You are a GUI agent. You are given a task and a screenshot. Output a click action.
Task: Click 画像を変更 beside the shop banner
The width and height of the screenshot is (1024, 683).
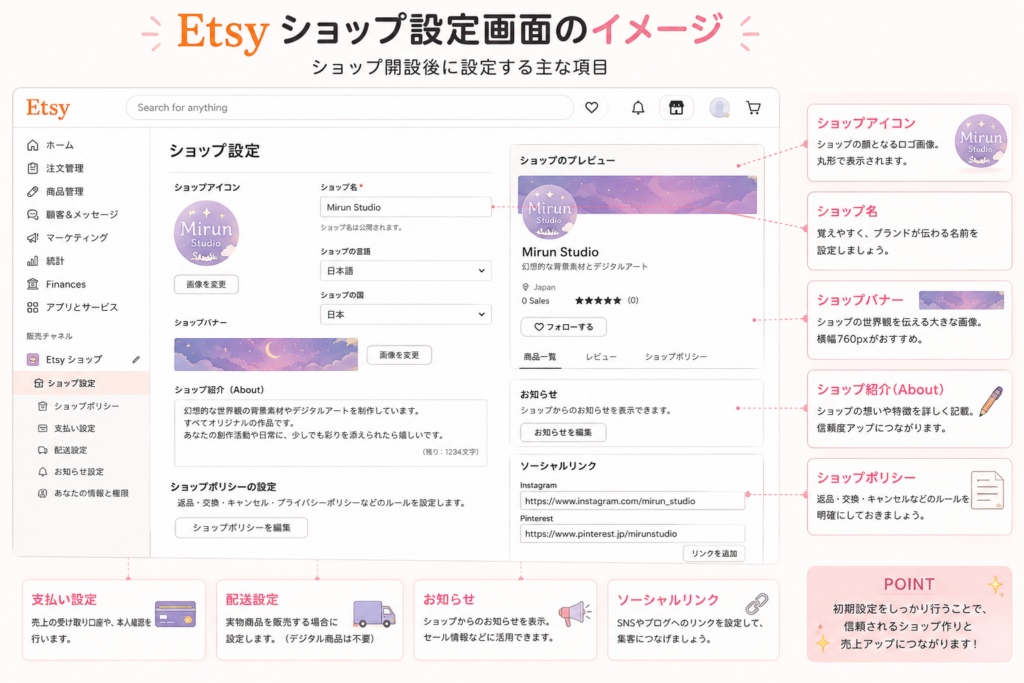click(399, 355)
